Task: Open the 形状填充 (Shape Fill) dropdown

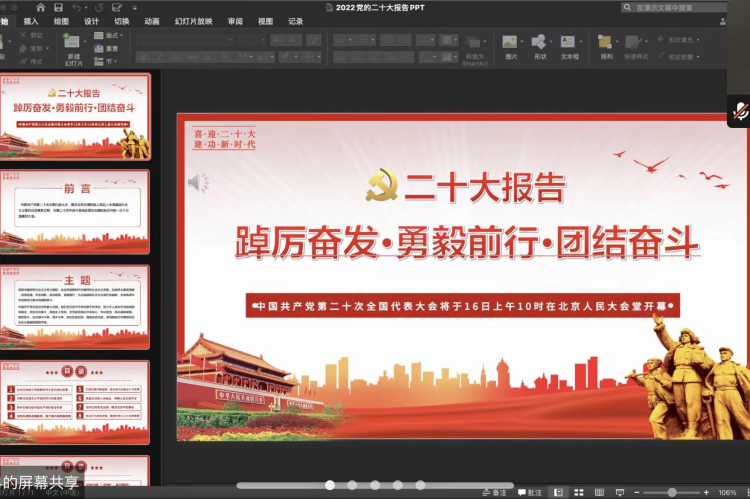Action: click(679, 40)
